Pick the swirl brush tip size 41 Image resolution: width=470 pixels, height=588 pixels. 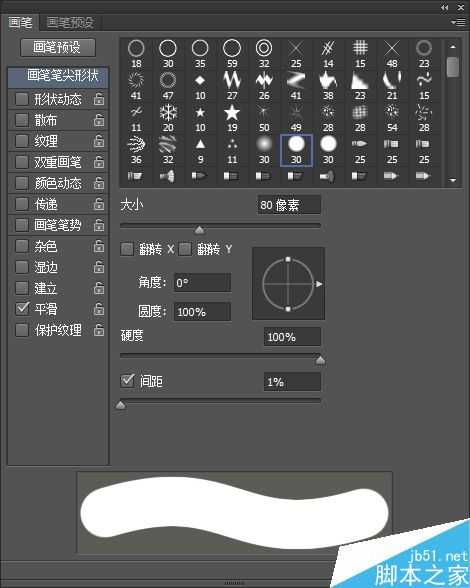pos(136,85)
